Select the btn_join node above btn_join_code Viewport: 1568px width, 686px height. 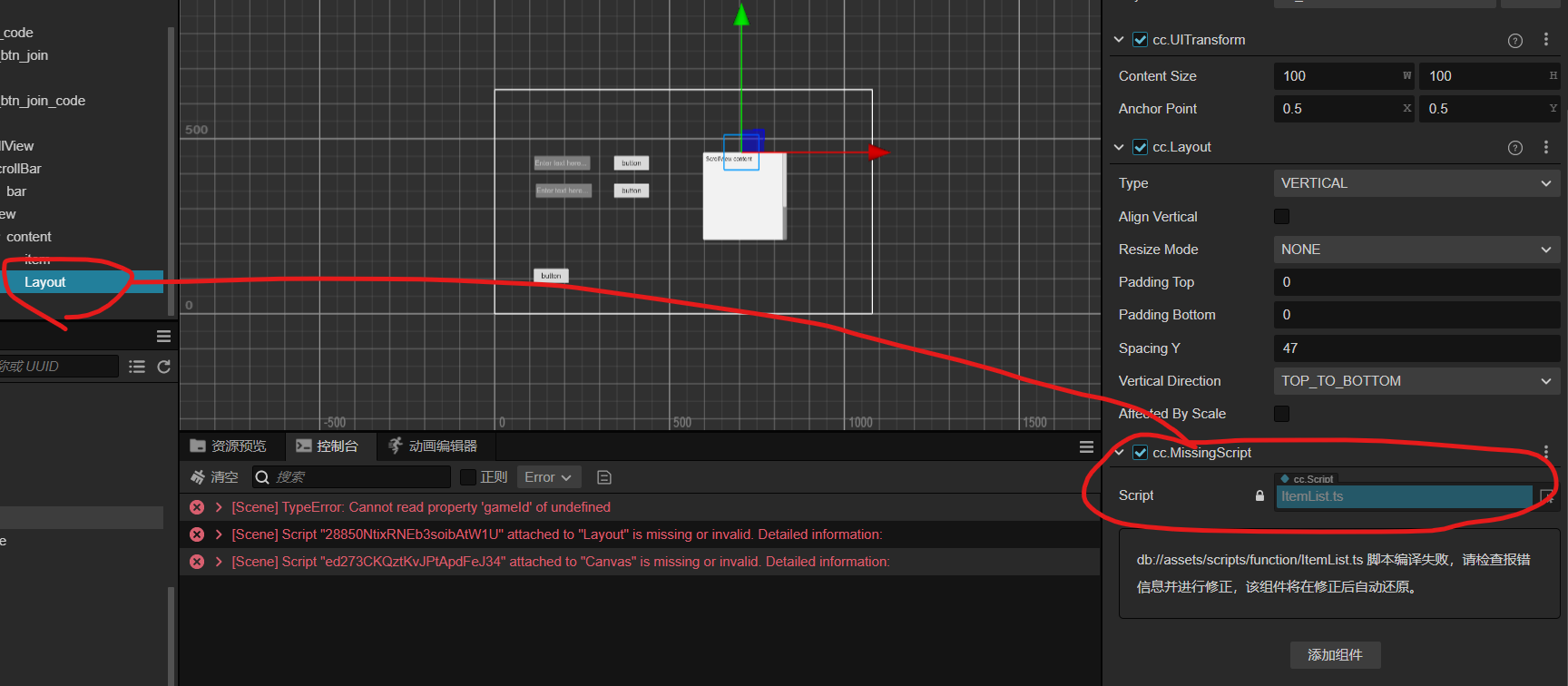pyautogui.click(x=24, y=55)
